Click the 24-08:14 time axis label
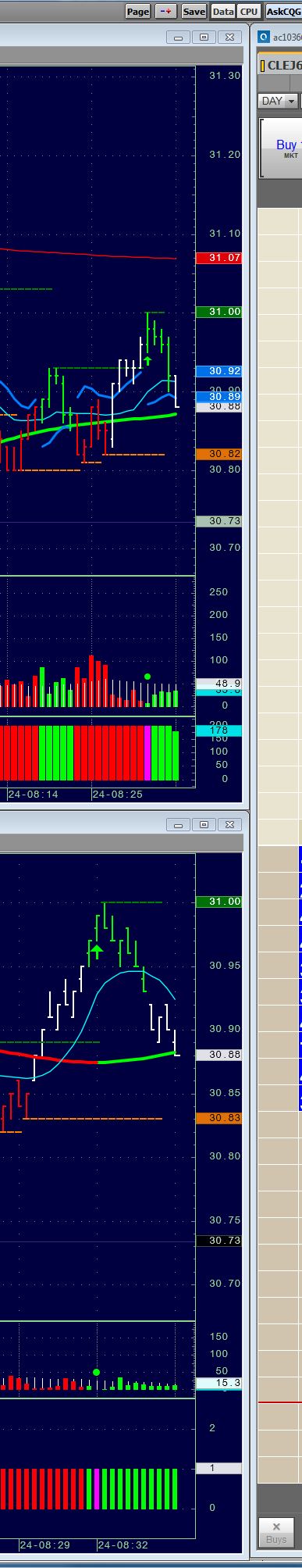Image resolution: width=302 pixels, height=1568 pixels. [x=34, y=794]
